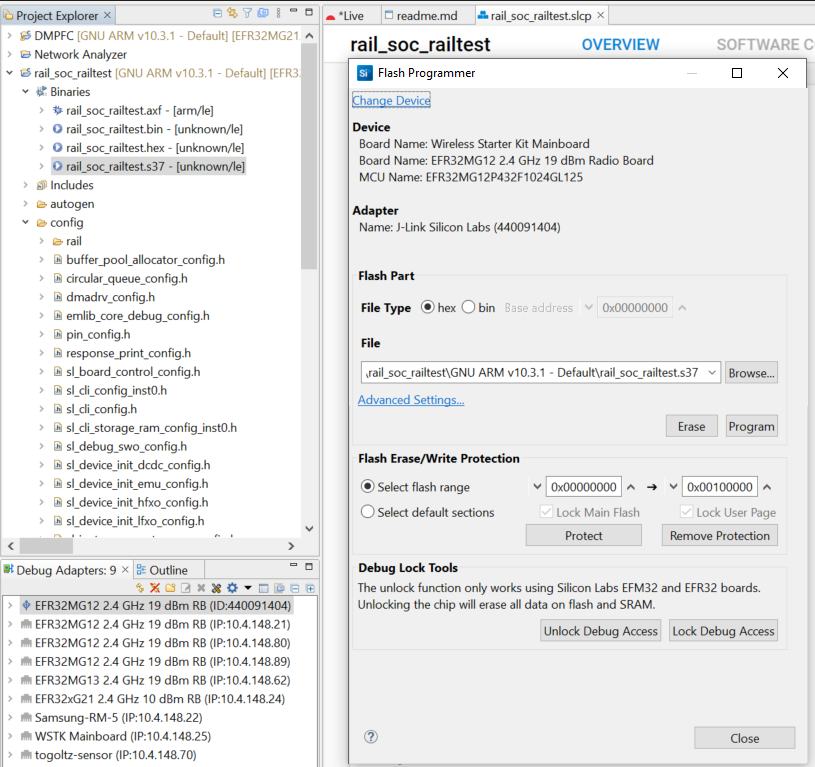
Task: Click the Change Device link
Action: click(390, 101)
